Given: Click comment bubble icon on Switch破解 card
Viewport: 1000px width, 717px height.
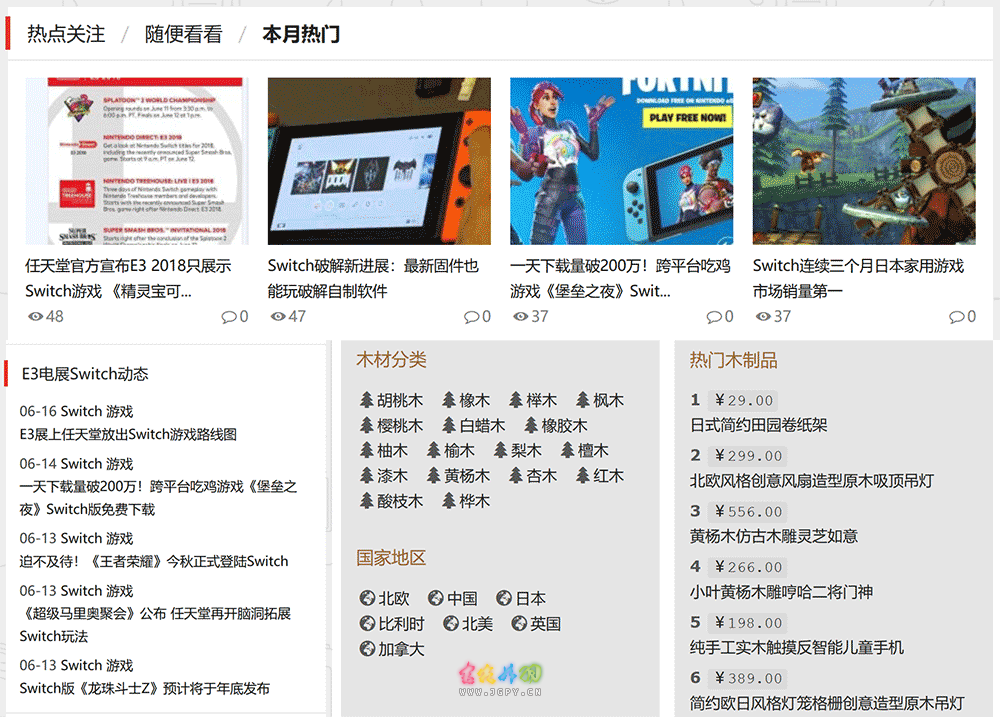Looking at the screenshot, I should [x=471, y=317].
